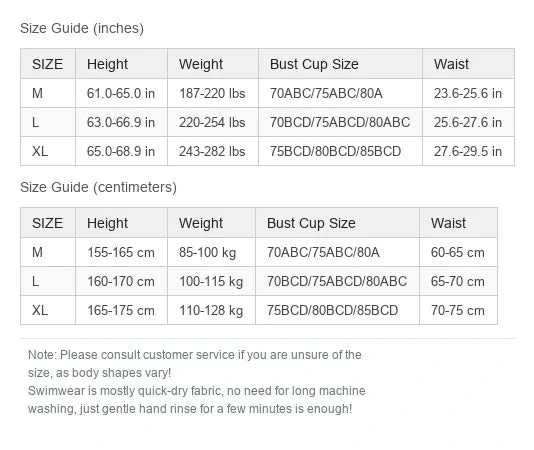
Task: Click the '60-65 cm' waist cell
Action: coord(458,252)
